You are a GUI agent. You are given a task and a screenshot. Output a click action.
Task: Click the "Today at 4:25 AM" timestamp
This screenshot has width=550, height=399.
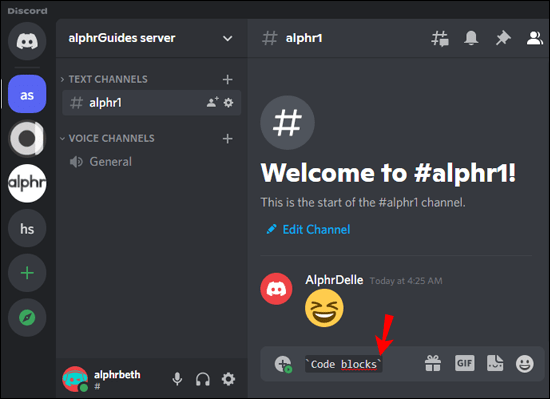coord(406,281)
